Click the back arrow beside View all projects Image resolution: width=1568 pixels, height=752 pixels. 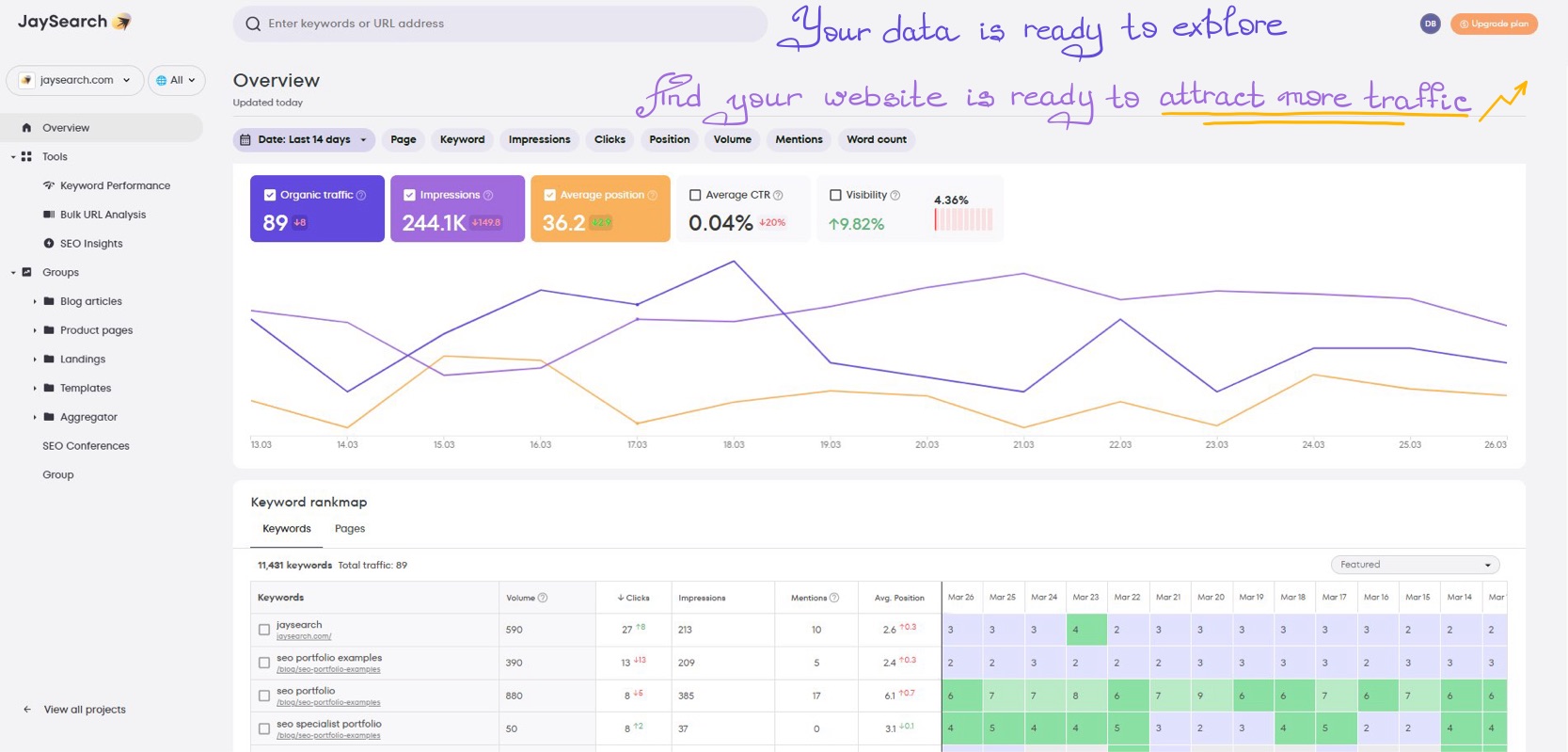(27, 710)
